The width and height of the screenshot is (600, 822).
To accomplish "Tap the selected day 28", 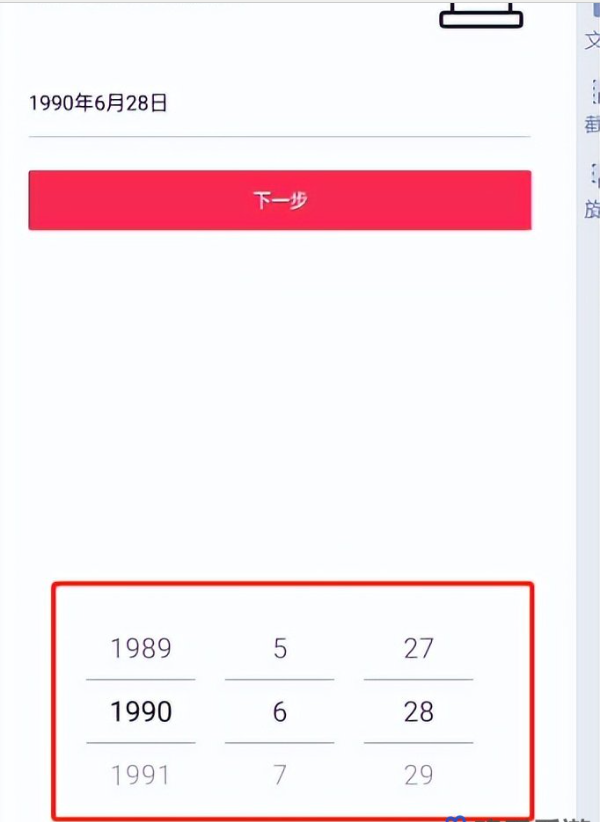I will tap(419, 711).
